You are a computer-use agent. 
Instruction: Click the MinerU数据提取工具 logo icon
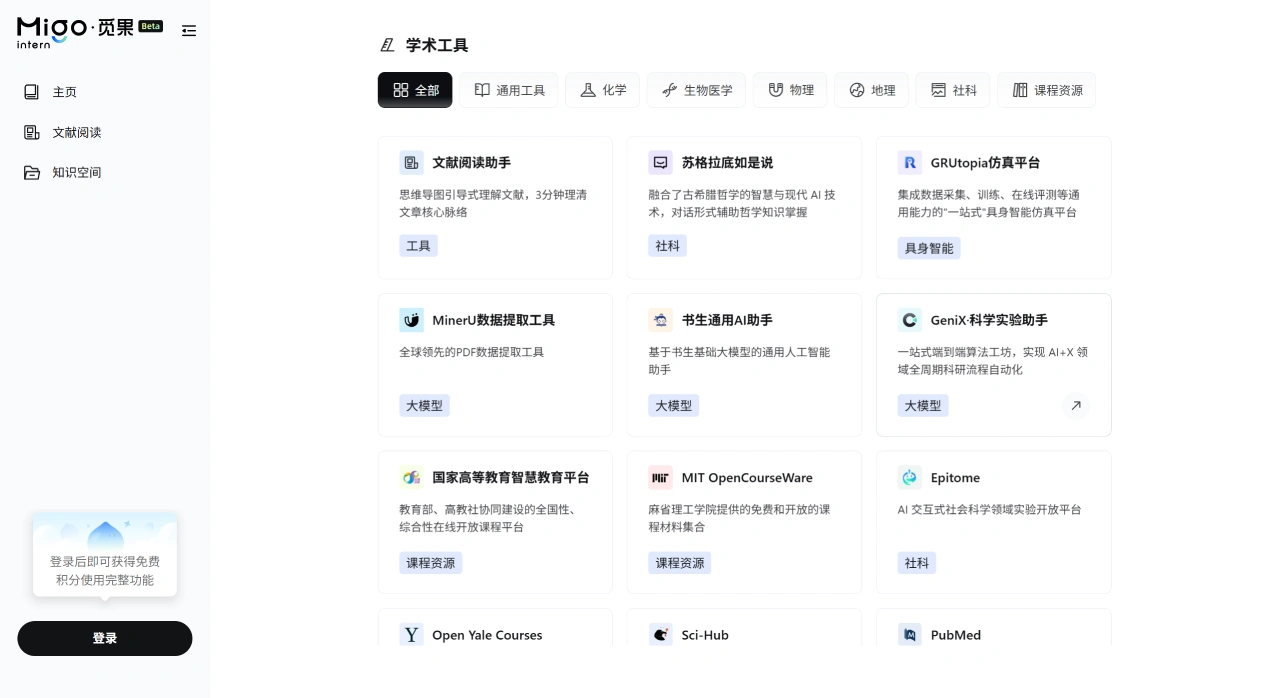pos(411,320)
